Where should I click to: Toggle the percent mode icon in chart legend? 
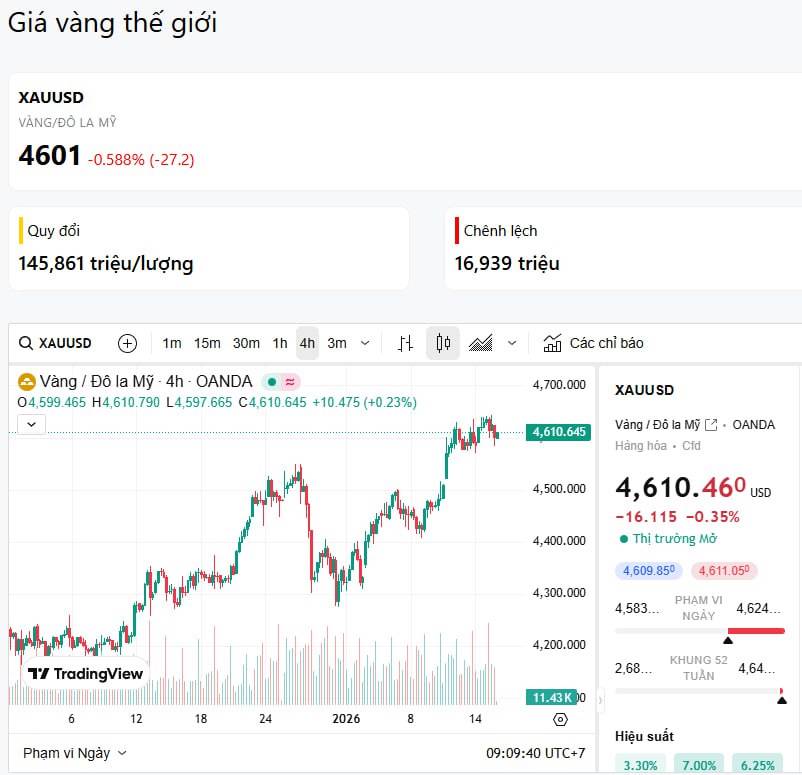[290, 383]
